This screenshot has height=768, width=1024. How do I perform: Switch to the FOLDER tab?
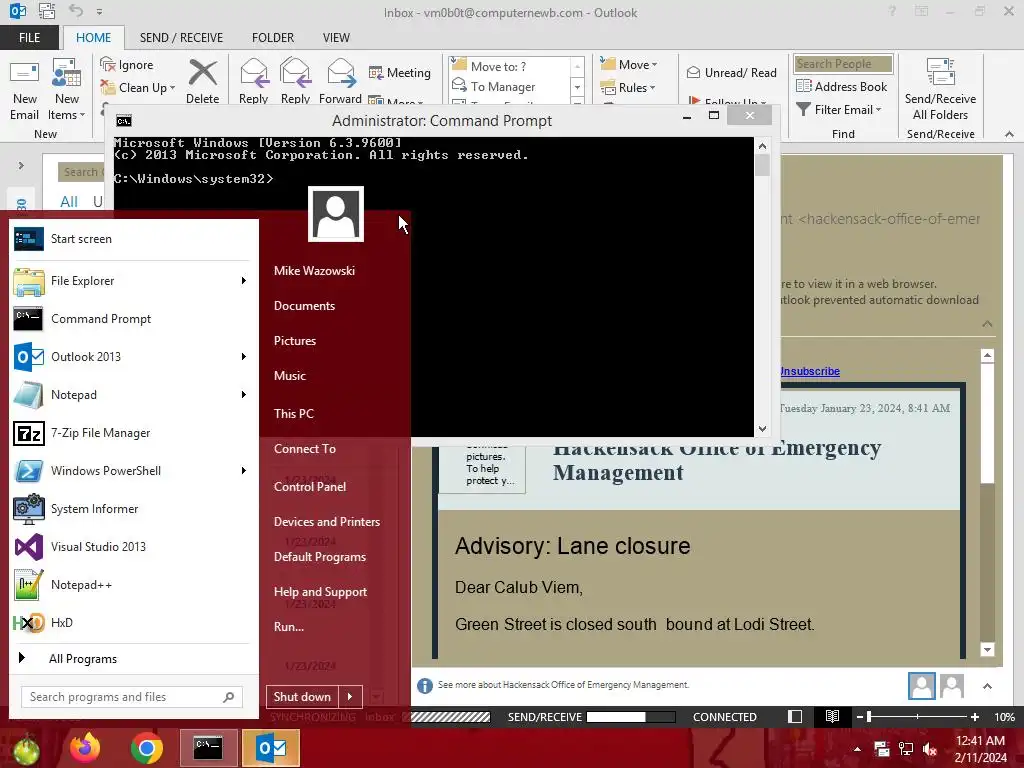tap(273, 38)
